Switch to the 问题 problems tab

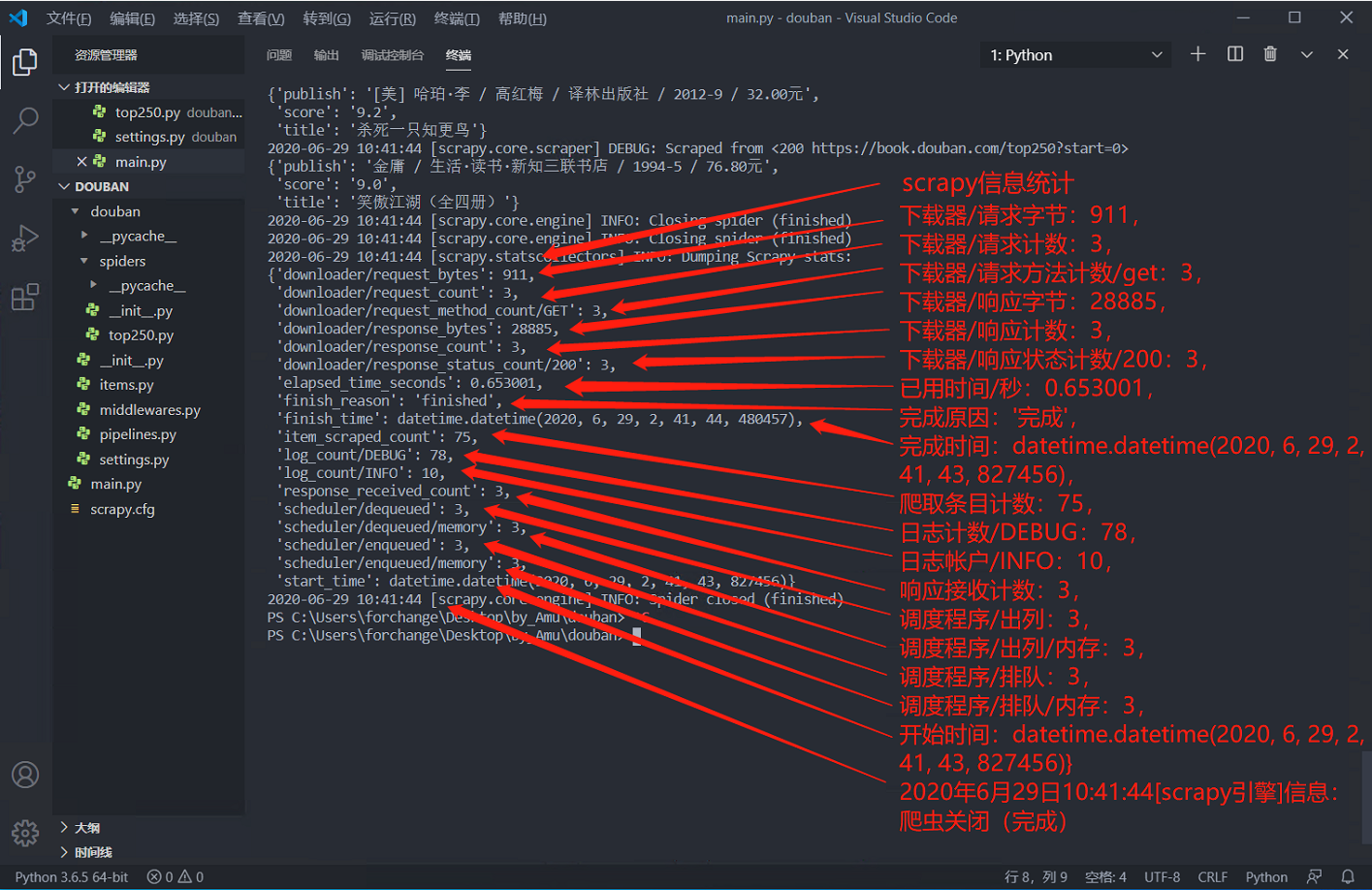tap(279, 55)
